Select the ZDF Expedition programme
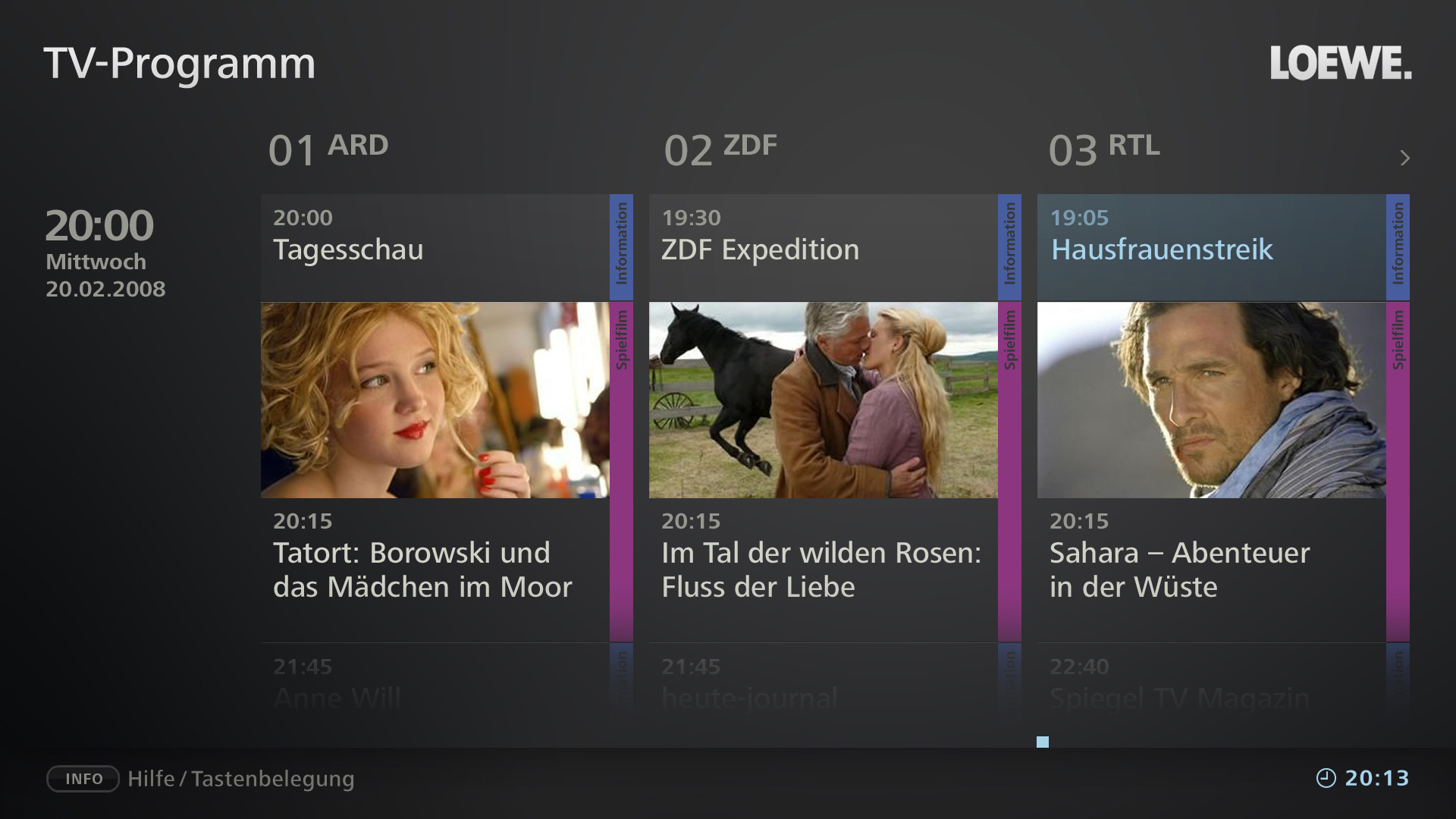1456x819 pixels. (x=824, y=247)
